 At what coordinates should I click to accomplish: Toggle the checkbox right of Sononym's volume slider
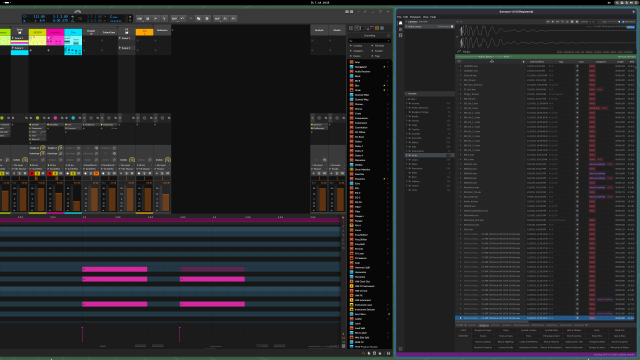[623, 22]
